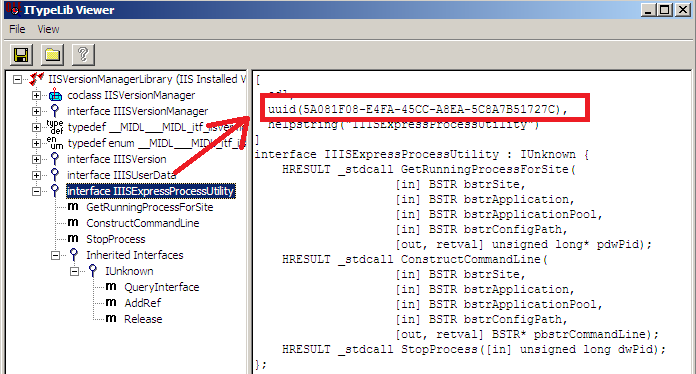Select the Release method
Screen dimensions: 696x374
coord(143,319)
